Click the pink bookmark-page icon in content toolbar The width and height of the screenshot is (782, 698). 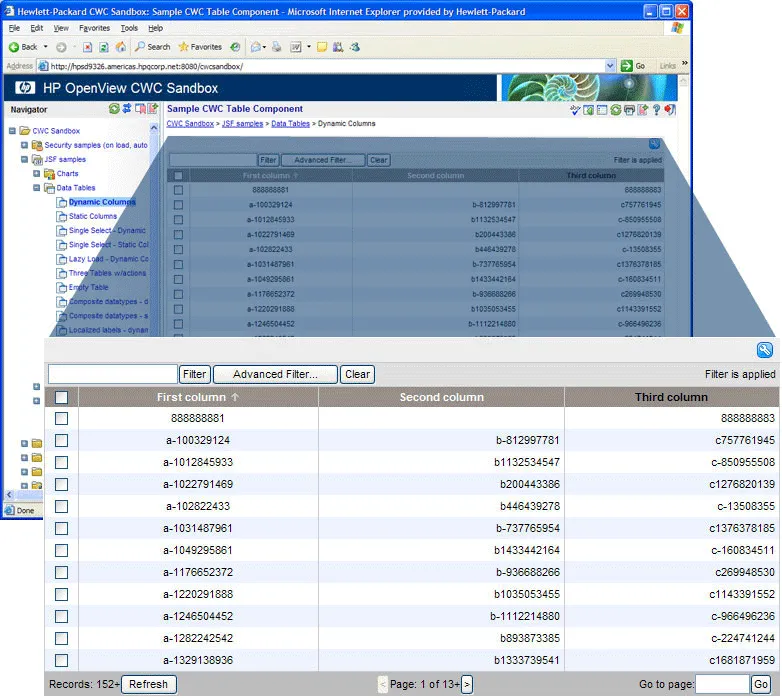click(x=643, y=110)
